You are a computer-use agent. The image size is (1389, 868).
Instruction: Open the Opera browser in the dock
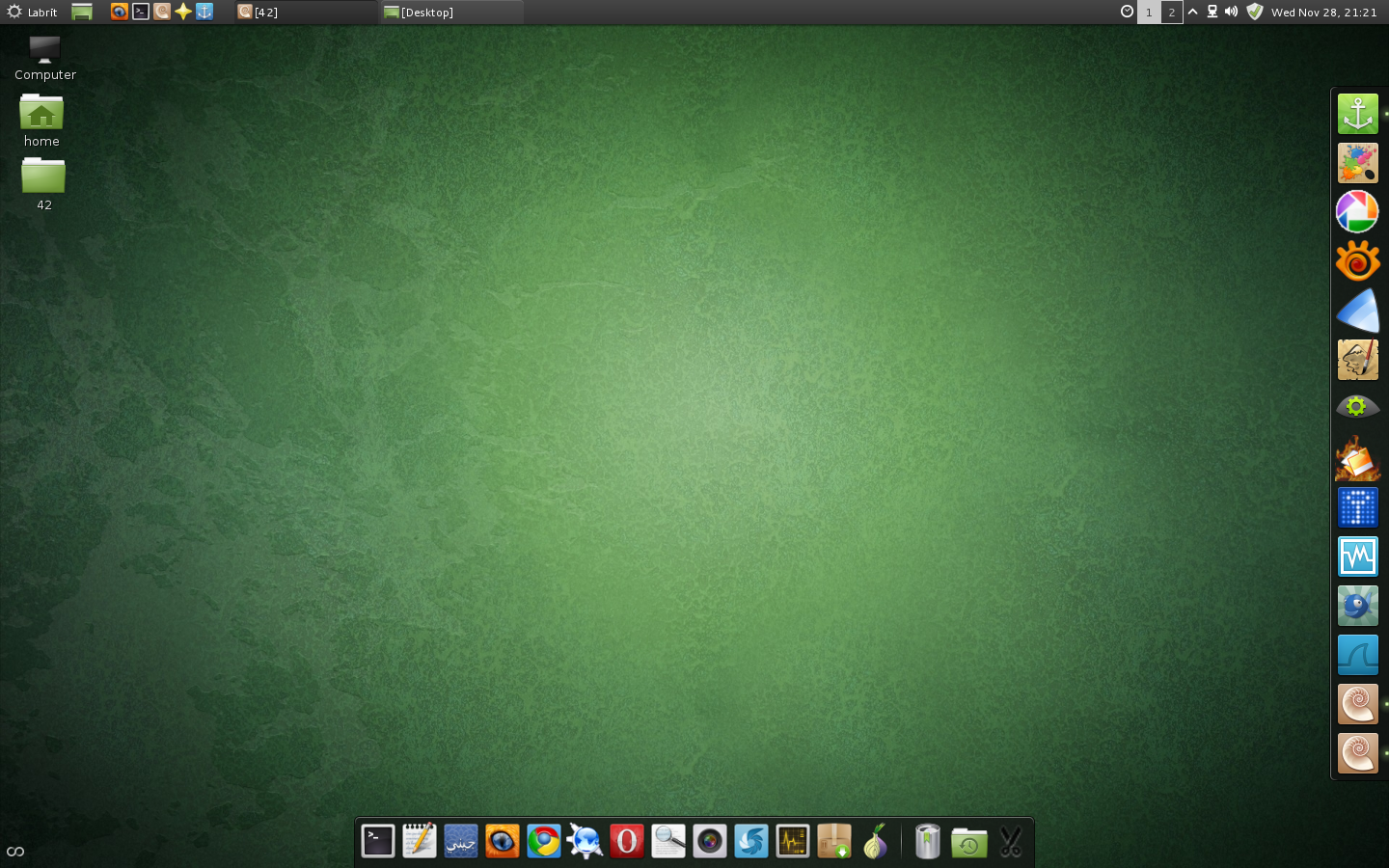coord(626,841)
